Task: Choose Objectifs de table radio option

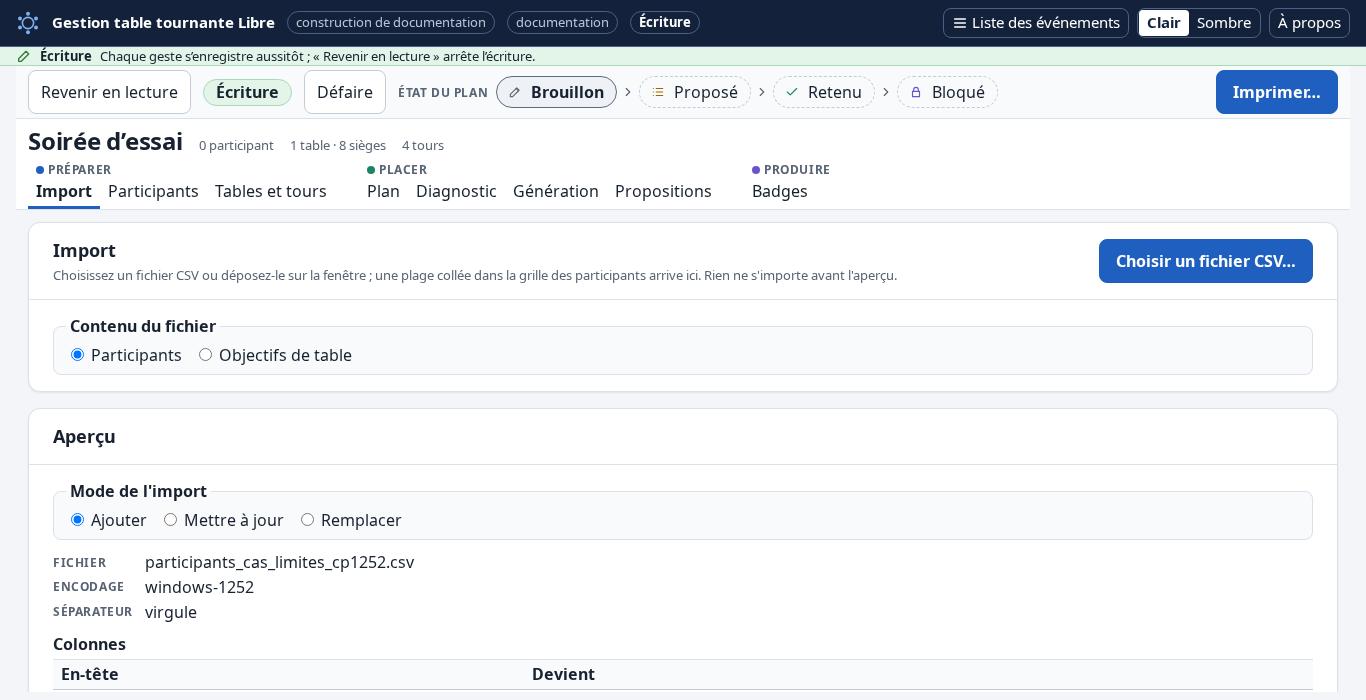Action: (x=205, y=355)
